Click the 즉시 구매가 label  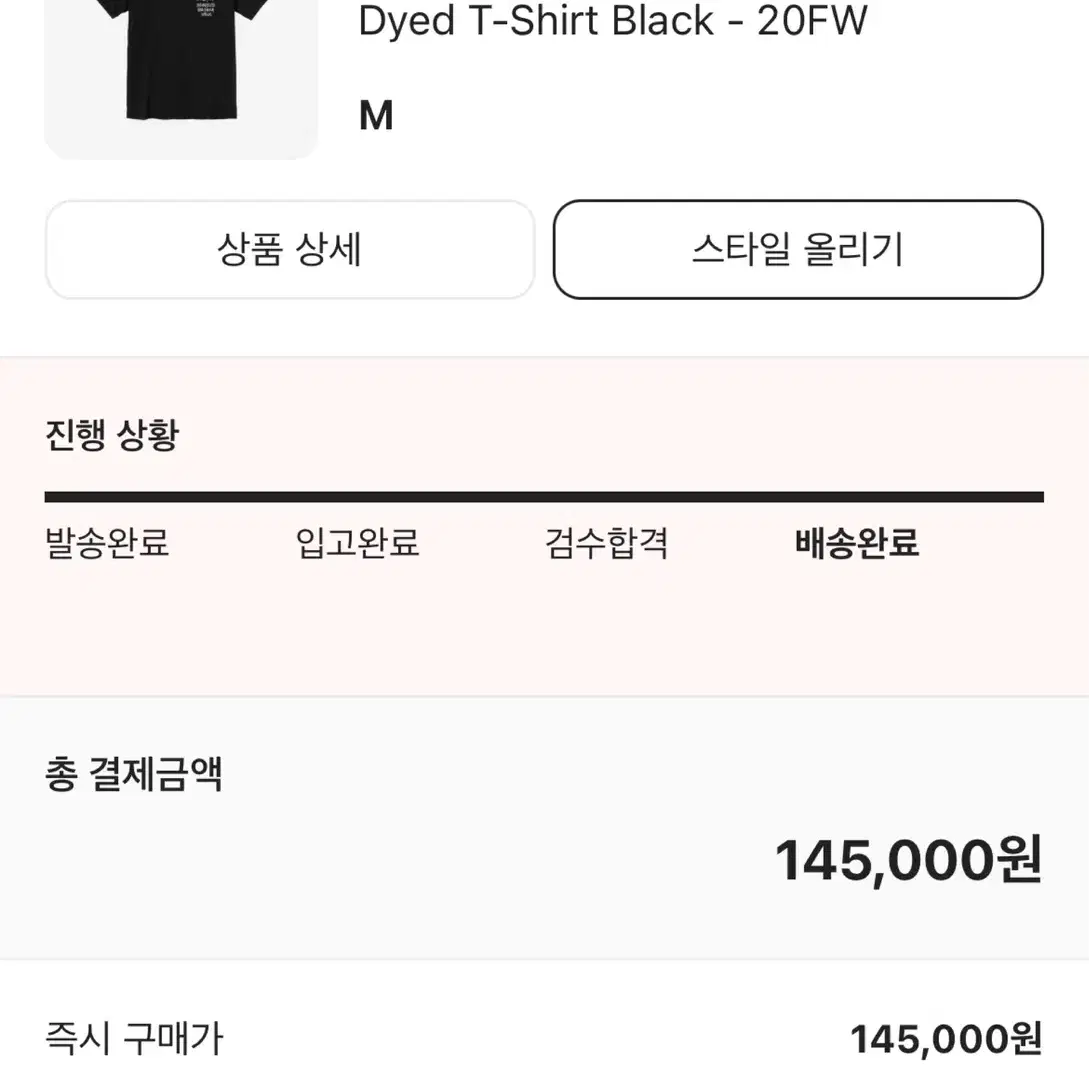click(134, 1039)
